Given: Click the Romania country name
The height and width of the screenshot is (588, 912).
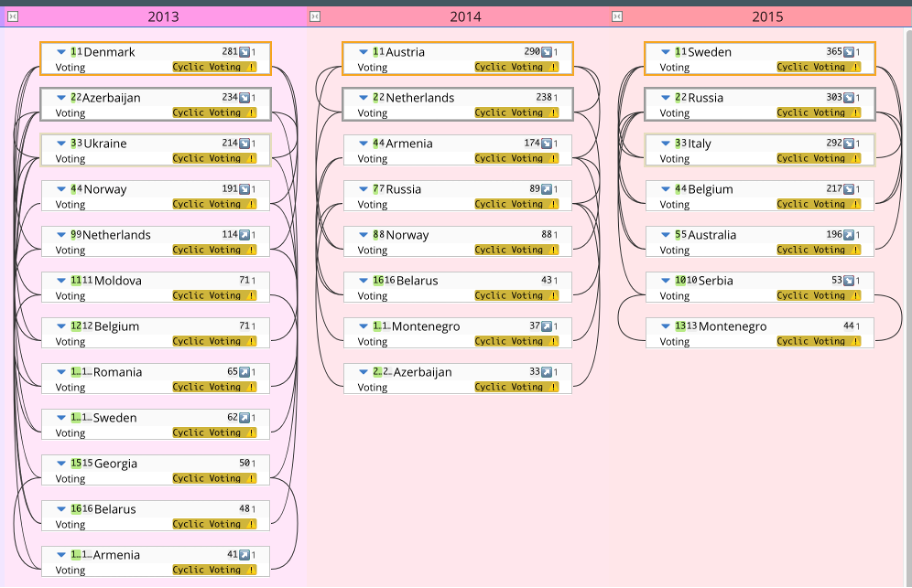Looking at the screenshot, I should 117,372.
